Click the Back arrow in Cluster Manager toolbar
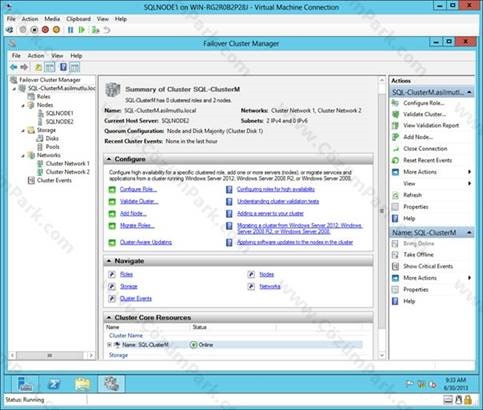The image size is (483, 410). (x=14, y=67)
